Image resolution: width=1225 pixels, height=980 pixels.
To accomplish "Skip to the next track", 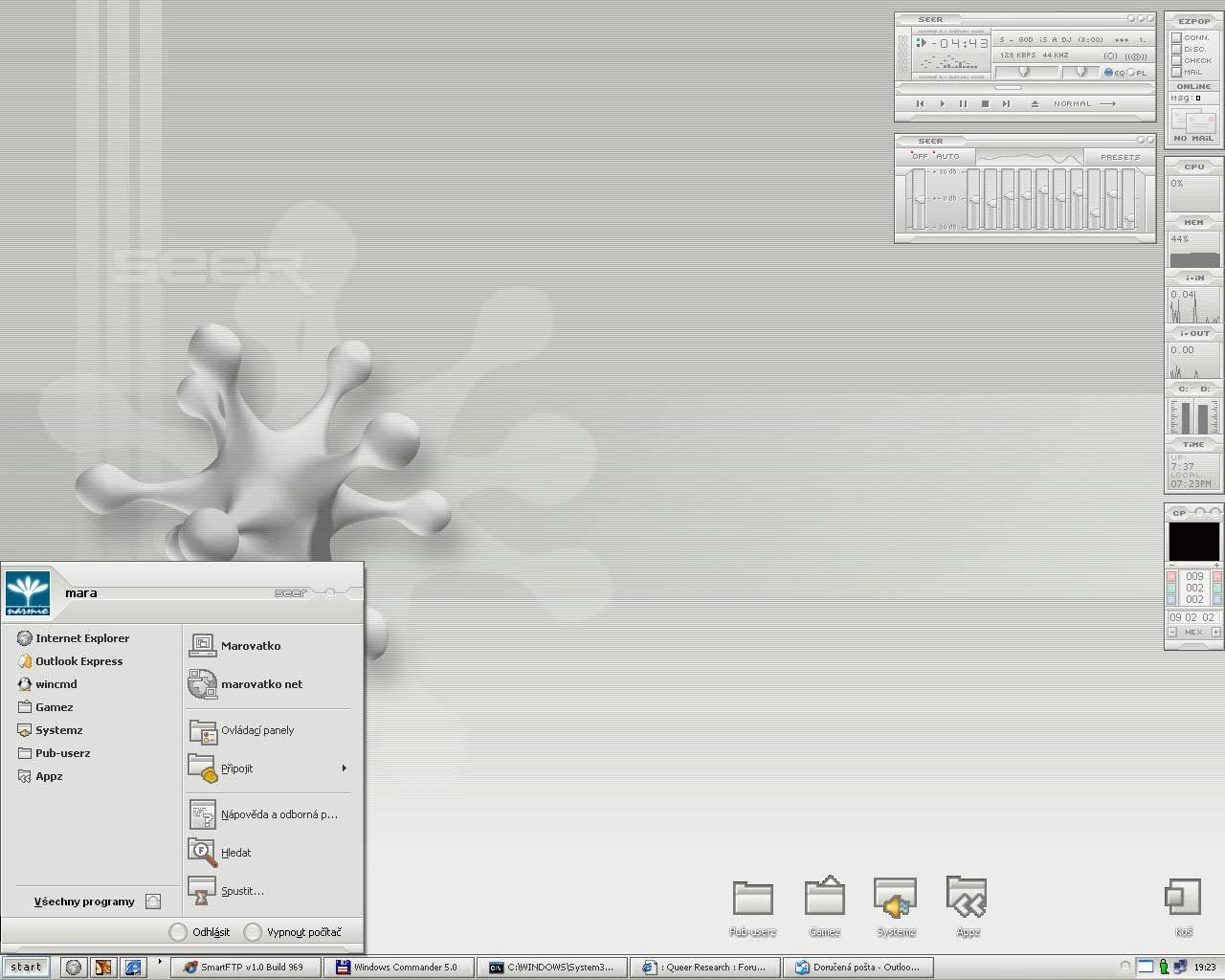I will [x=1006, y=103].
